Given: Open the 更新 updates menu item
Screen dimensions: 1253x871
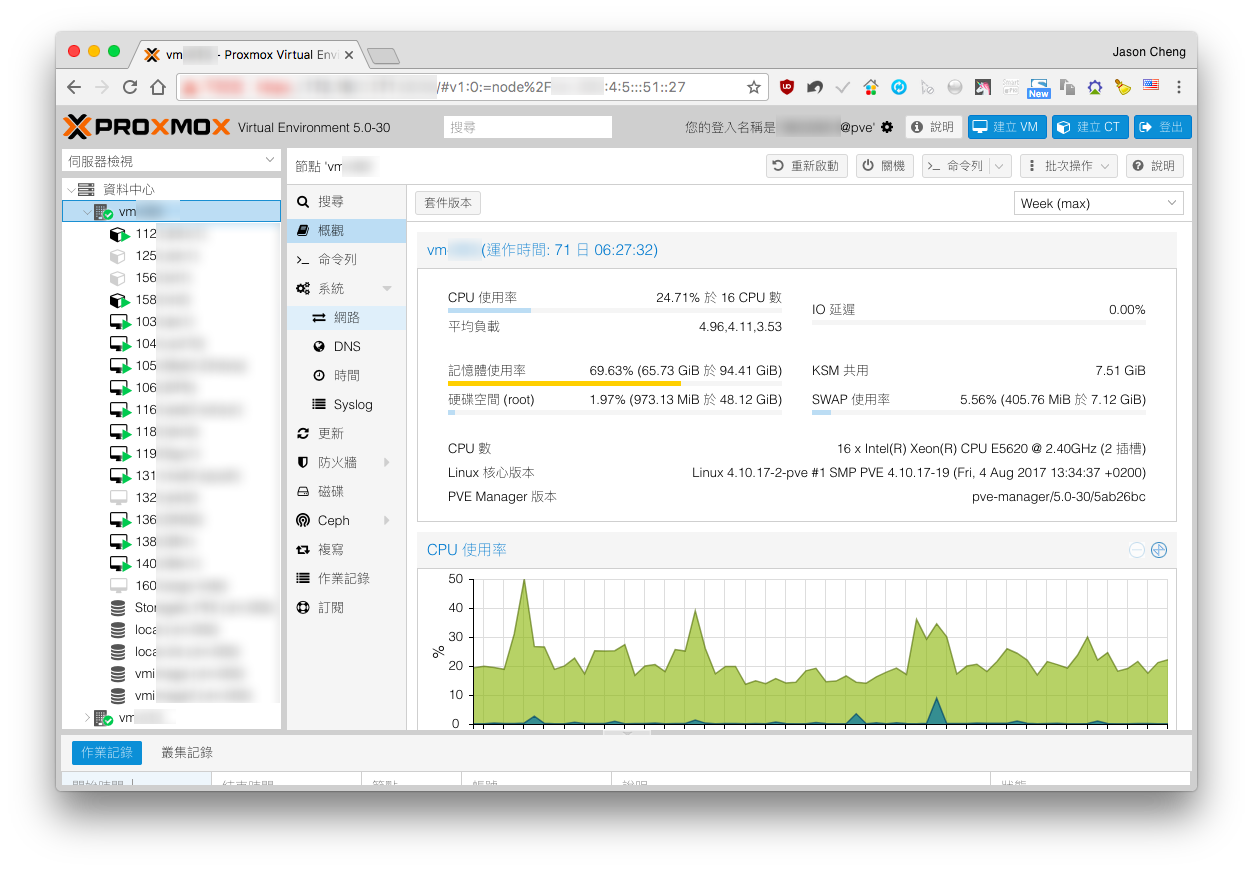Looking at the screenshot, I should click(x=347, y=434).
